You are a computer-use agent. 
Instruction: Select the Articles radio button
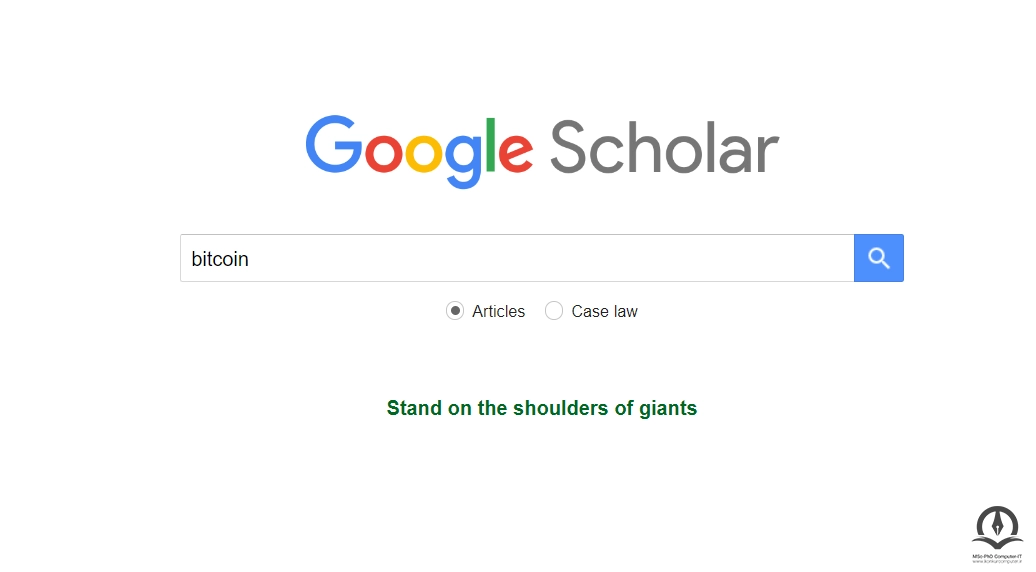pos(455,310)
